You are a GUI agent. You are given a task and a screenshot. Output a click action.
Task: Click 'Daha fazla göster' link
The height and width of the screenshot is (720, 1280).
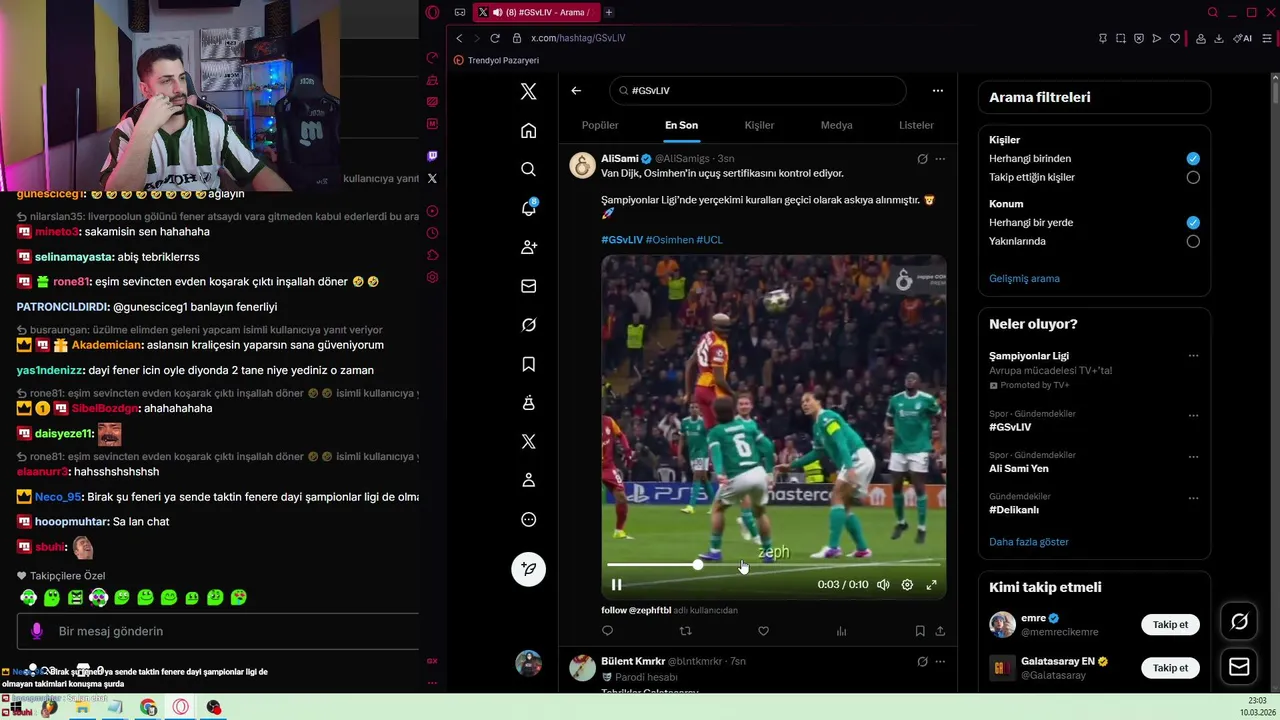[1029, 542]
